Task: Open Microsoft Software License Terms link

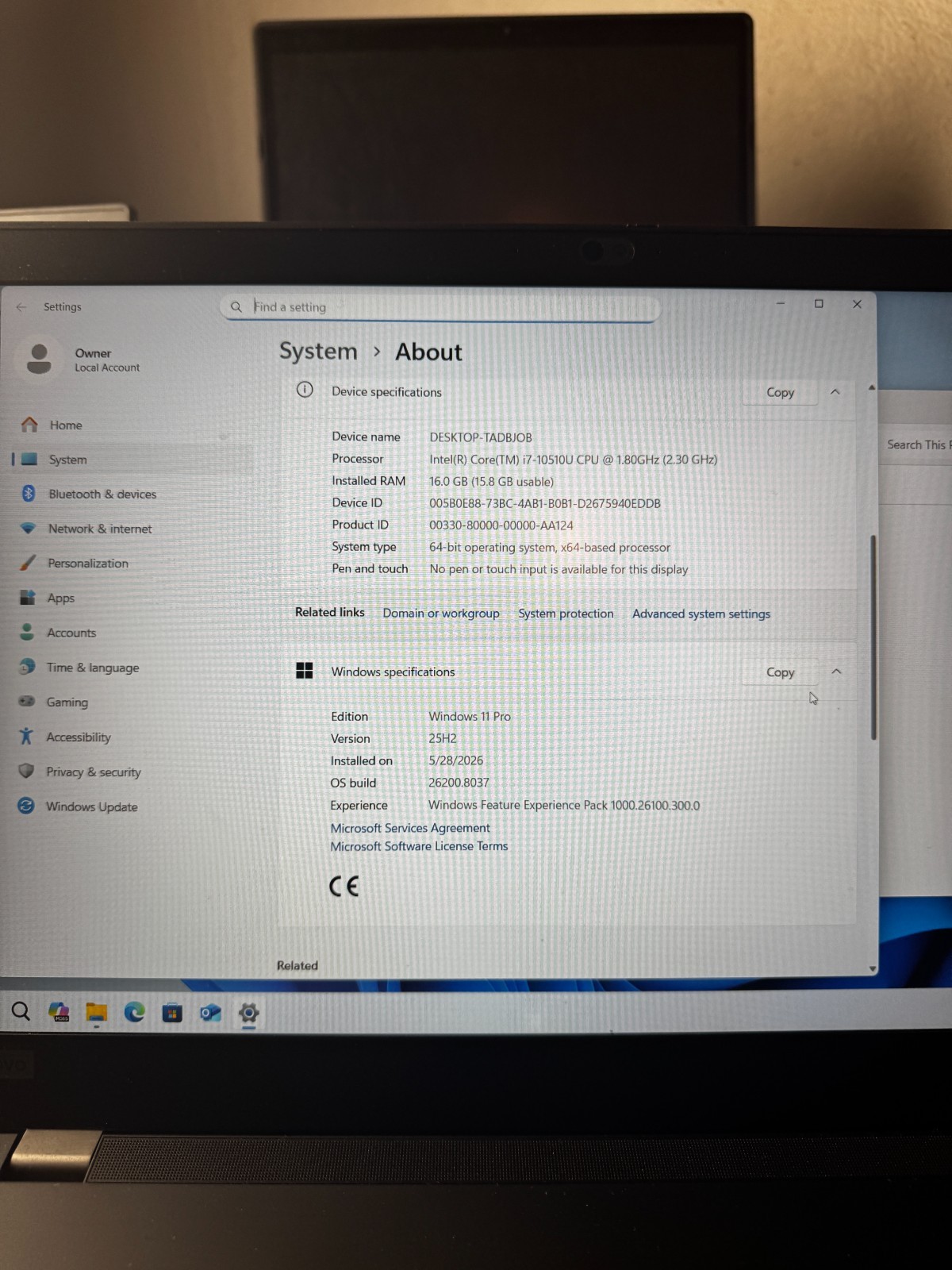Action: coord(419,846)
